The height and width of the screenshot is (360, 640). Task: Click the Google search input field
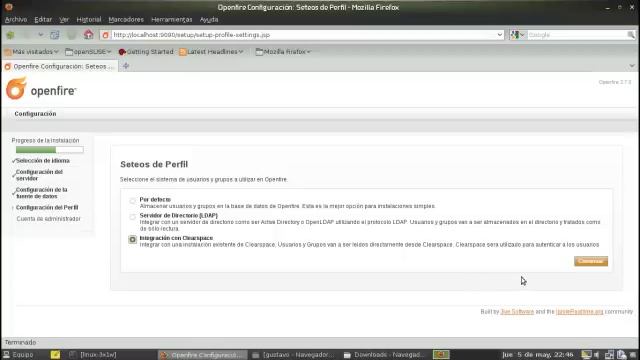[576, 35]
